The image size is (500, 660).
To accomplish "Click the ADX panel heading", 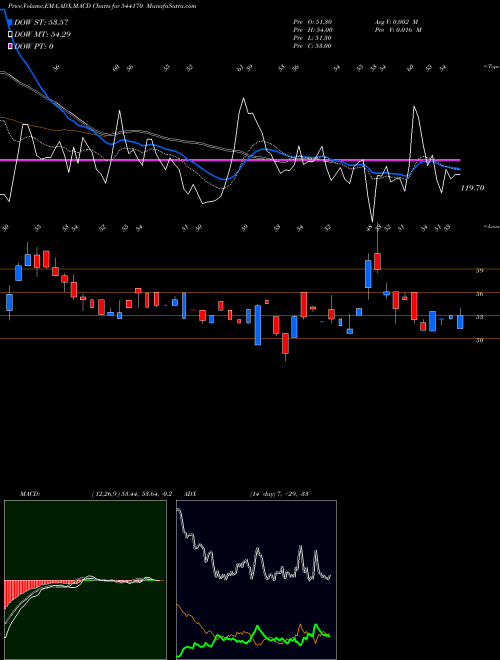I will 190,494.
